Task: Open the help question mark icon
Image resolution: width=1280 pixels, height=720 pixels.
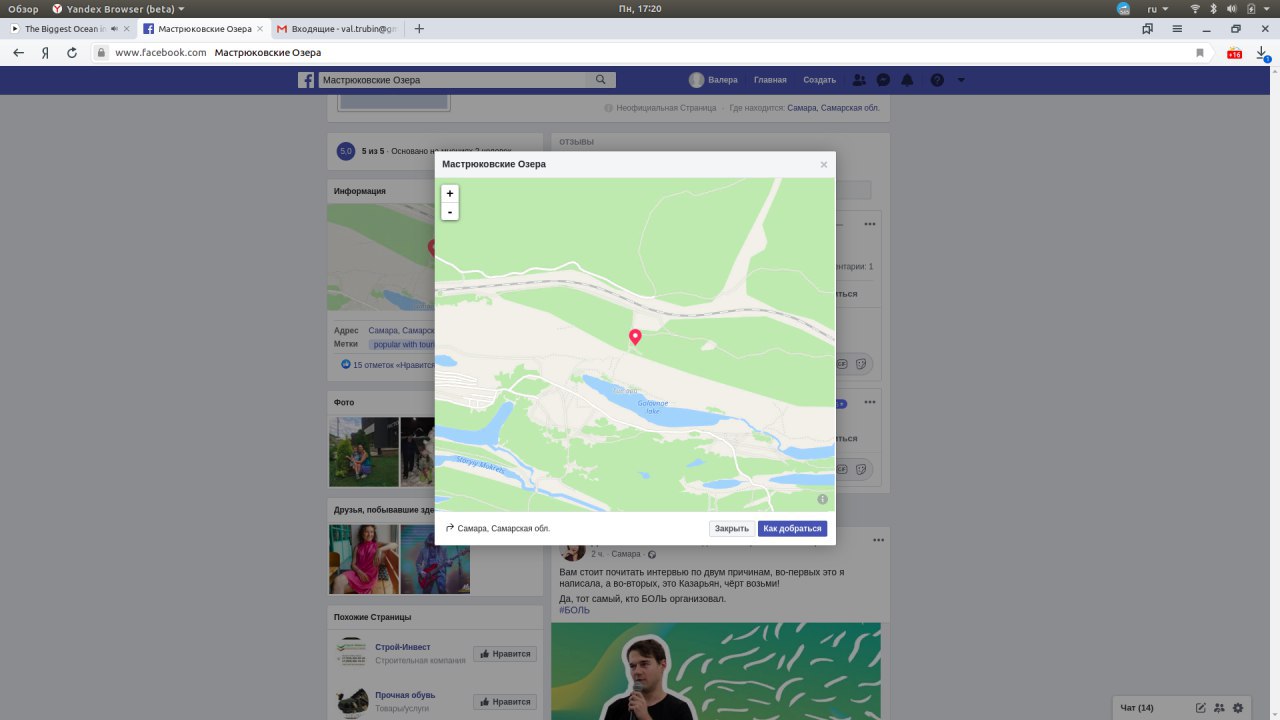Action: click(937, 80)
